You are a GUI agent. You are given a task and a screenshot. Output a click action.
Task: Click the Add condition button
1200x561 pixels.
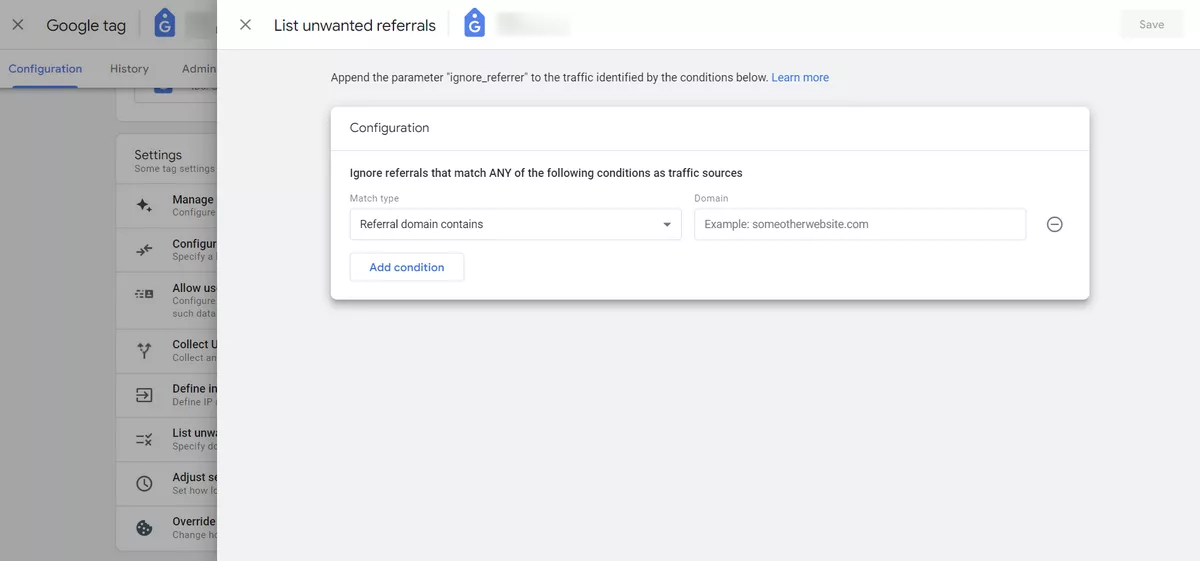(407, 267)
